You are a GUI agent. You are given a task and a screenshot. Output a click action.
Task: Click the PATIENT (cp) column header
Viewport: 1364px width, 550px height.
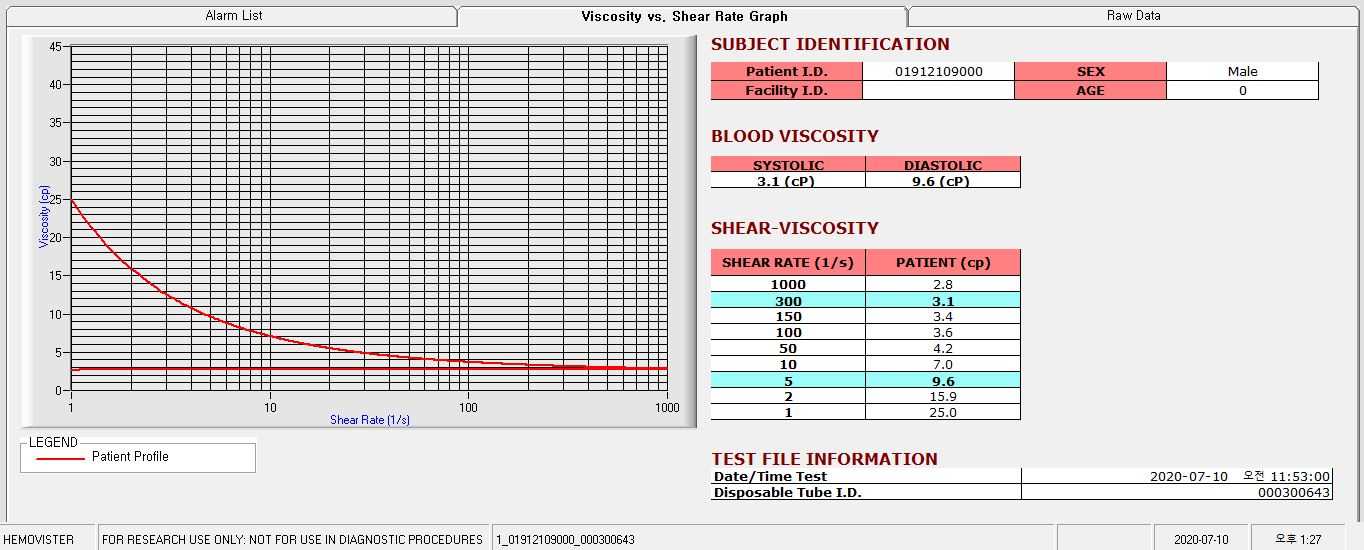click(x=943, y=263)
